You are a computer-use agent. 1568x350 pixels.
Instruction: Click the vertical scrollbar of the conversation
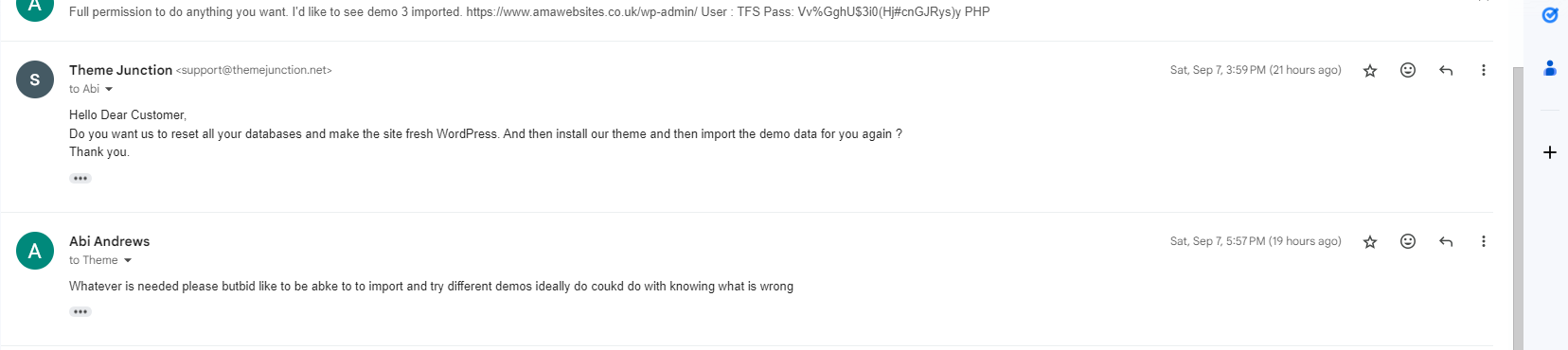1518,208
